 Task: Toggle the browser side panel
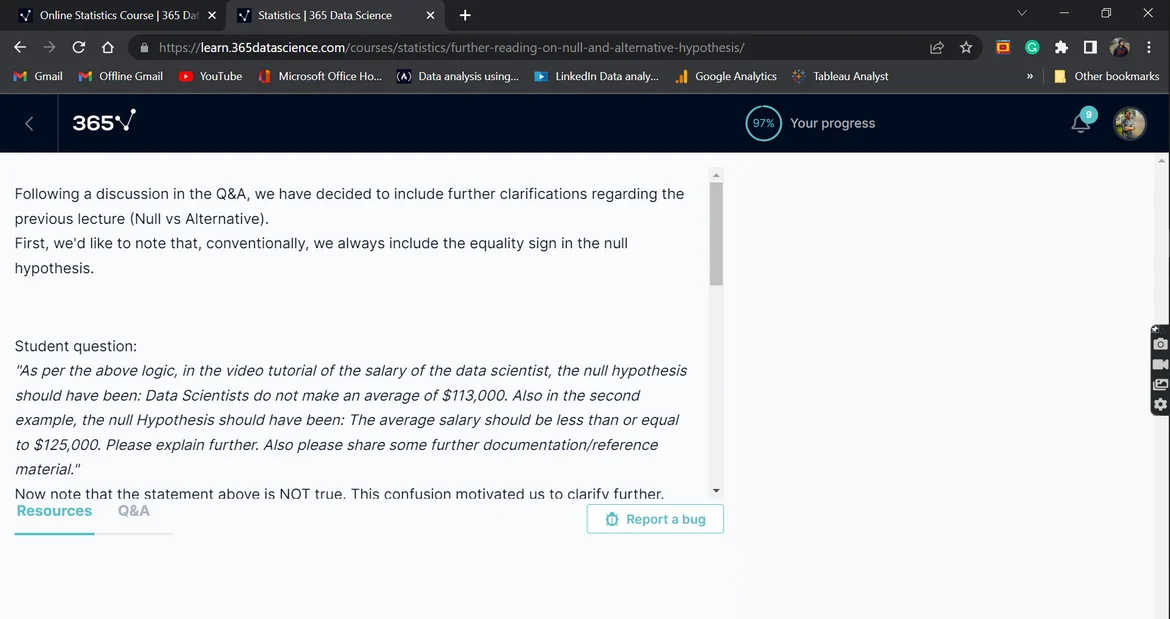[x=1090, y=47]
